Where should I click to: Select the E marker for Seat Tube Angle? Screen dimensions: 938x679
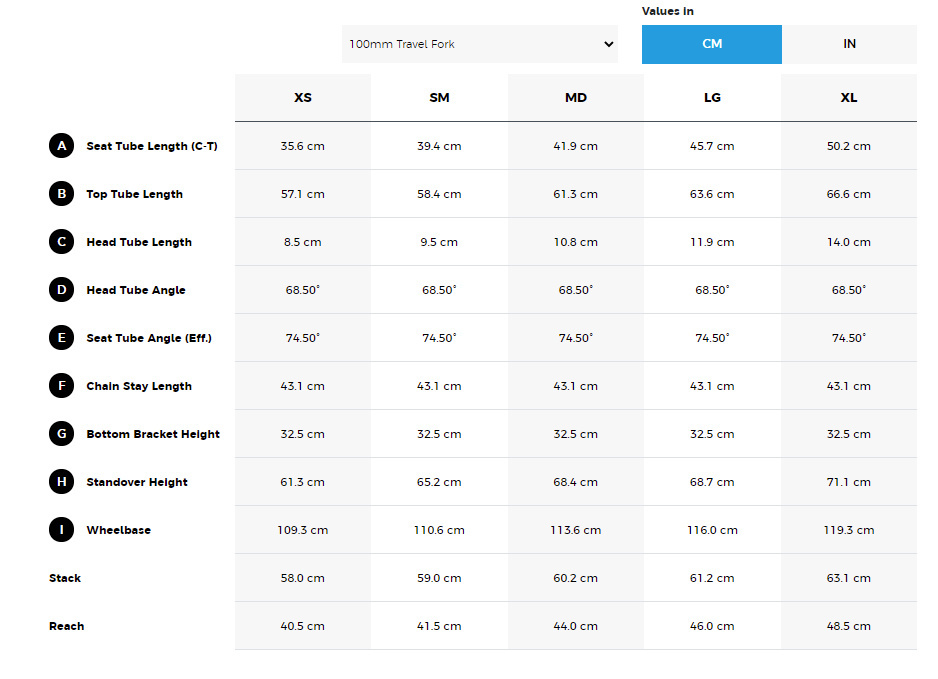(x=62, y=338)
